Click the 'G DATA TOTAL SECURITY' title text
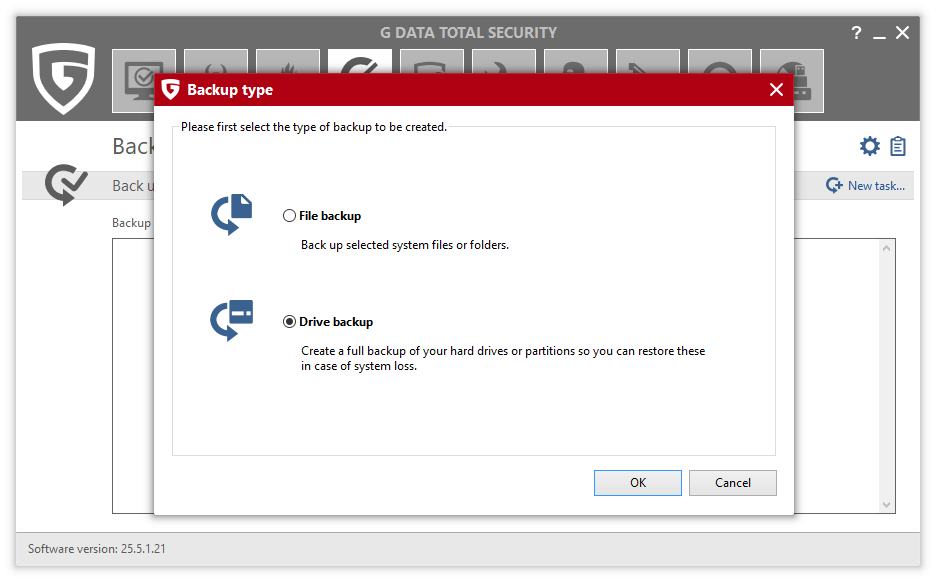 pyautogui.click(x=468, y=33)
